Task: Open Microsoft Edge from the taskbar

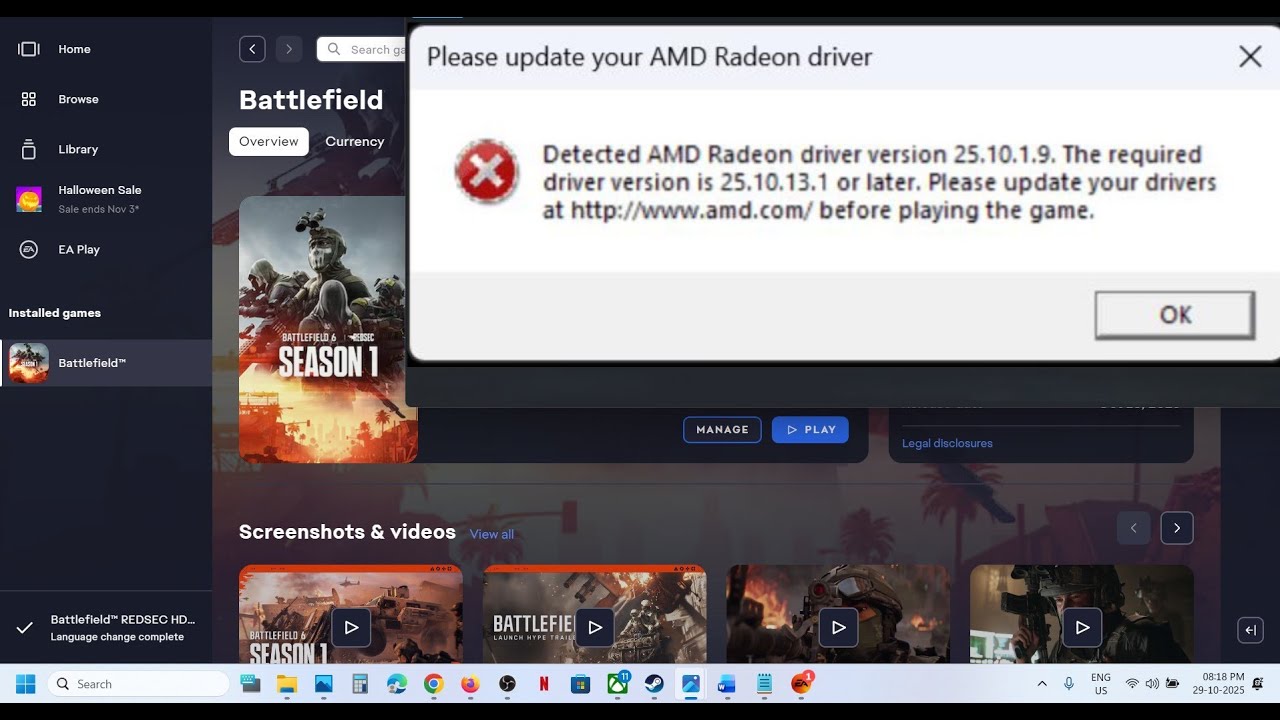Action: pos(397,684)
